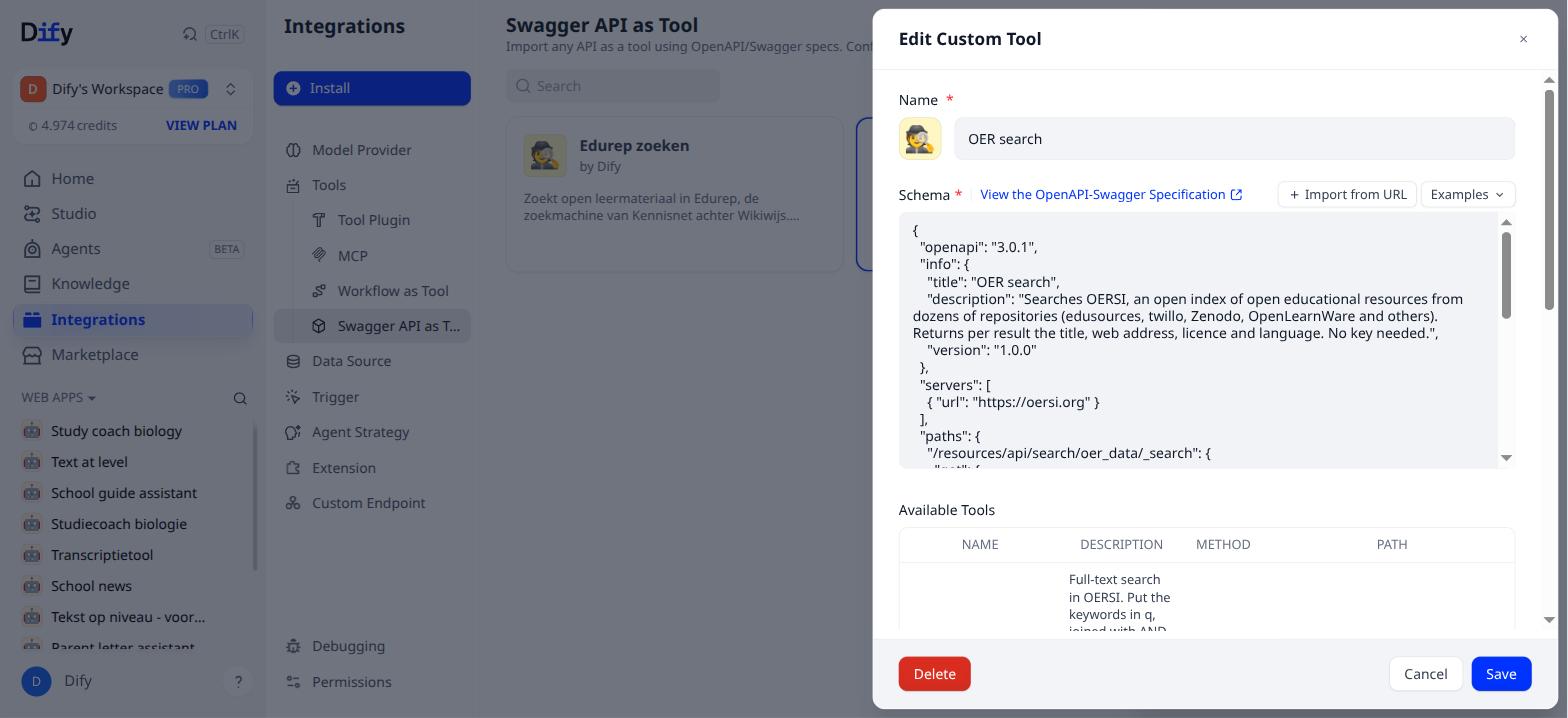Screen dimensions: 1568x718
Task: Click the Integrations icon in sidebar
Action: click(x=32, y=320)
